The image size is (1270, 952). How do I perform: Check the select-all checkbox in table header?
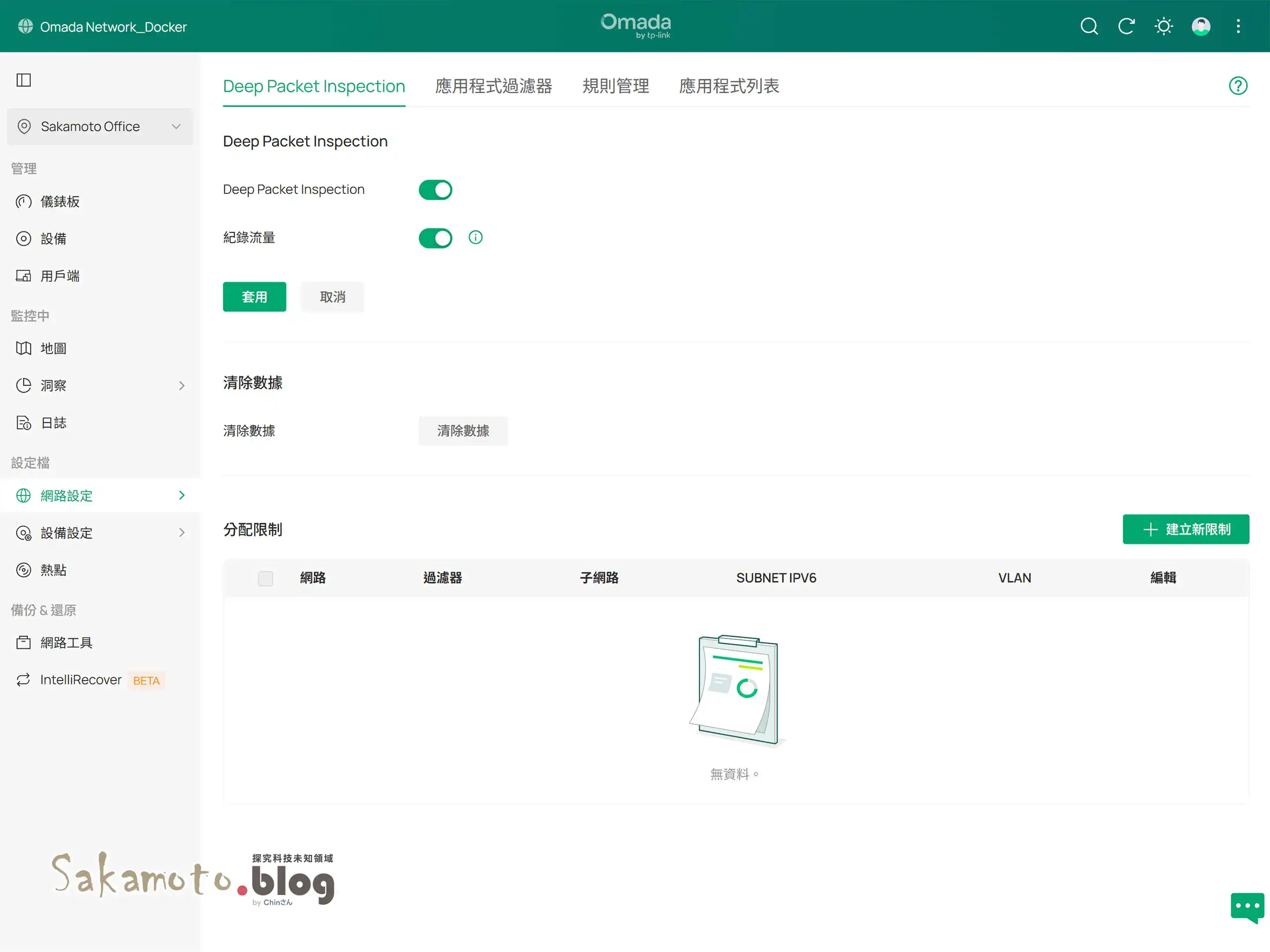tap(265, 579)
